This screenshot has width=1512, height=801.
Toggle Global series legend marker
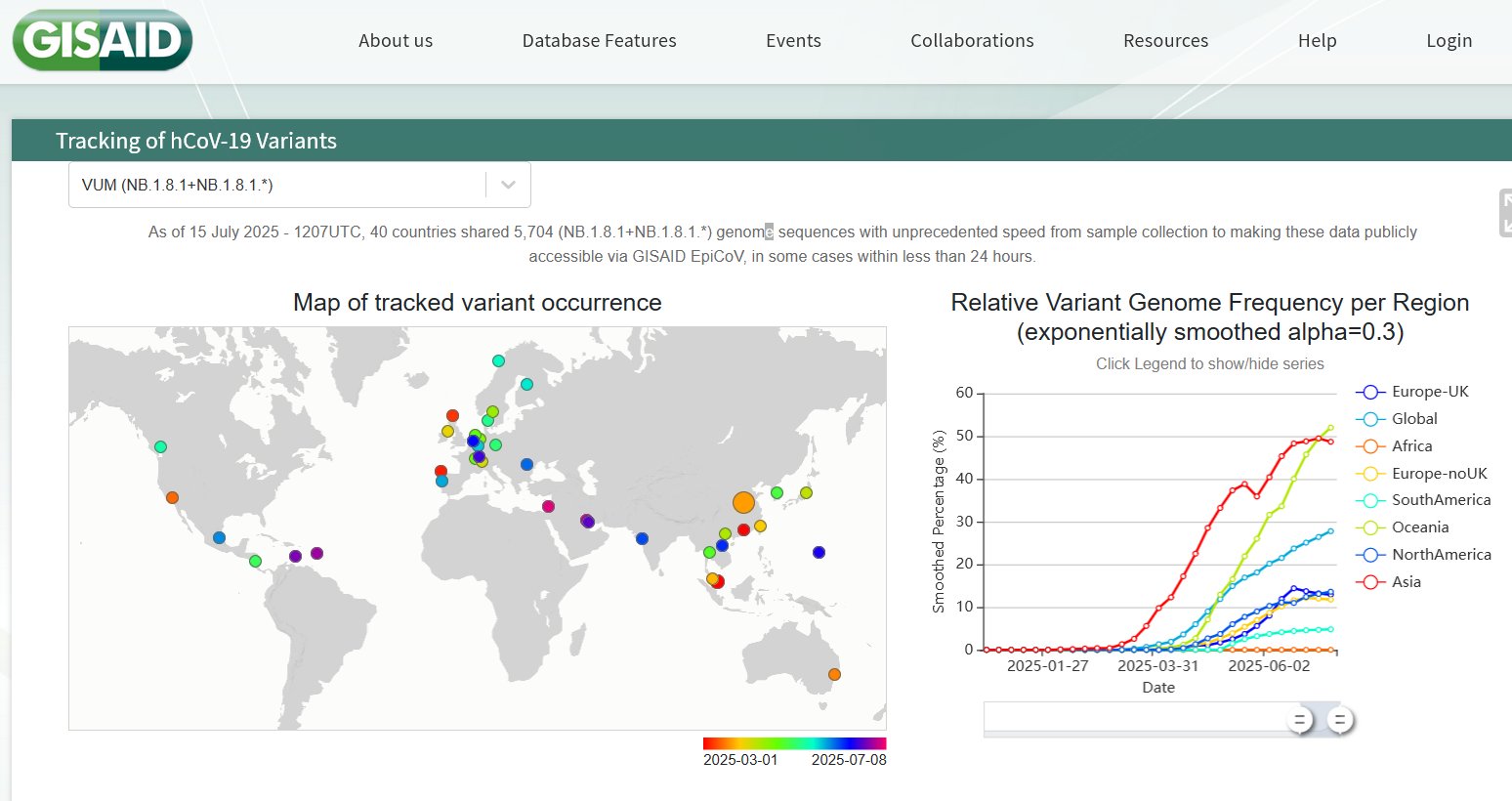pos(1370,419)
